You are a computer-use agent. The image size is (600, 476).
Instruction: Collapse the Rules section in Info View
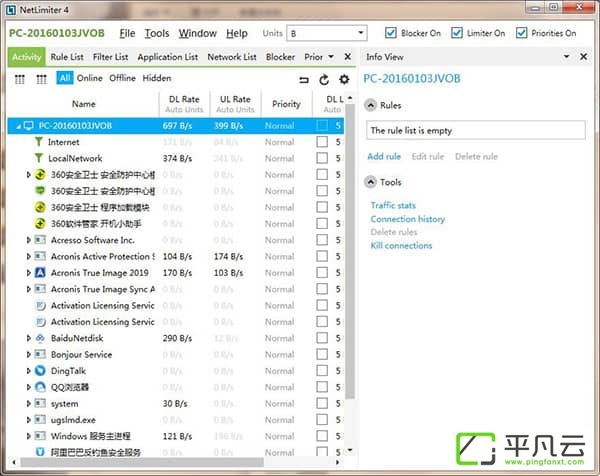(370, 105)
